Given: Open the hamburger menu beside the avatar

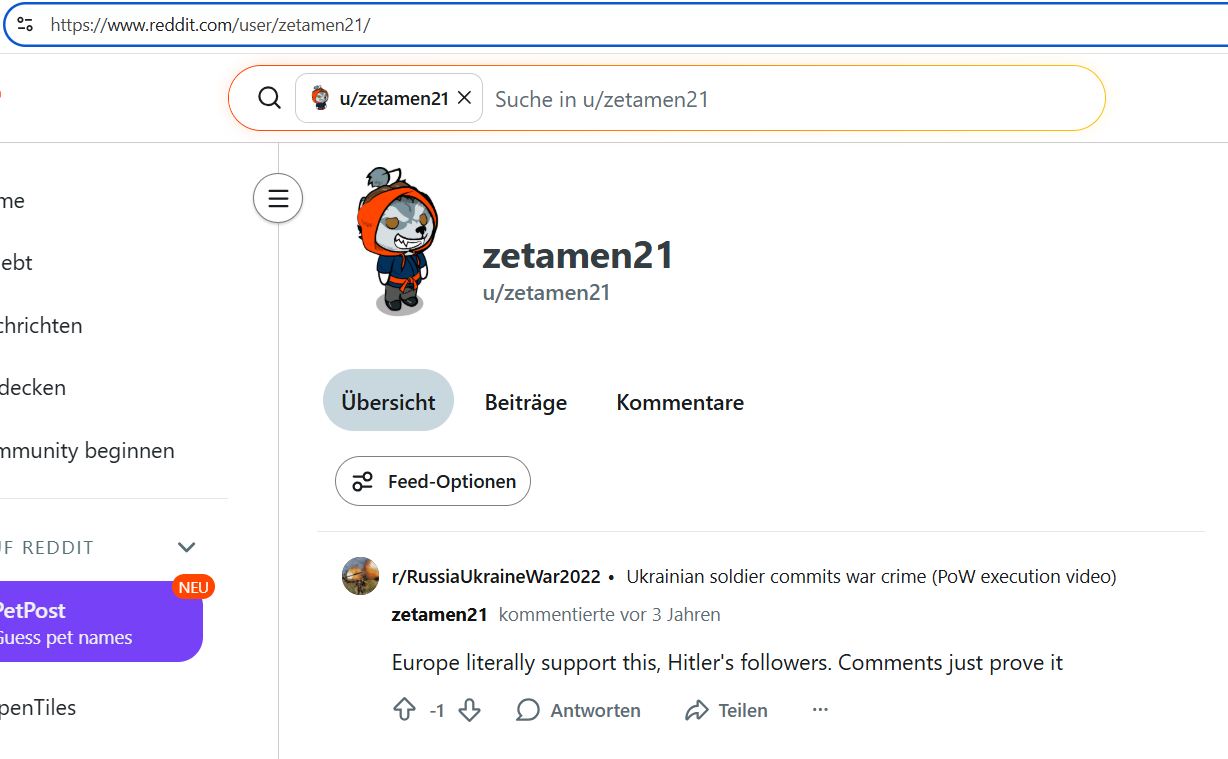Looking at the screenshot, I should point(277,198).
